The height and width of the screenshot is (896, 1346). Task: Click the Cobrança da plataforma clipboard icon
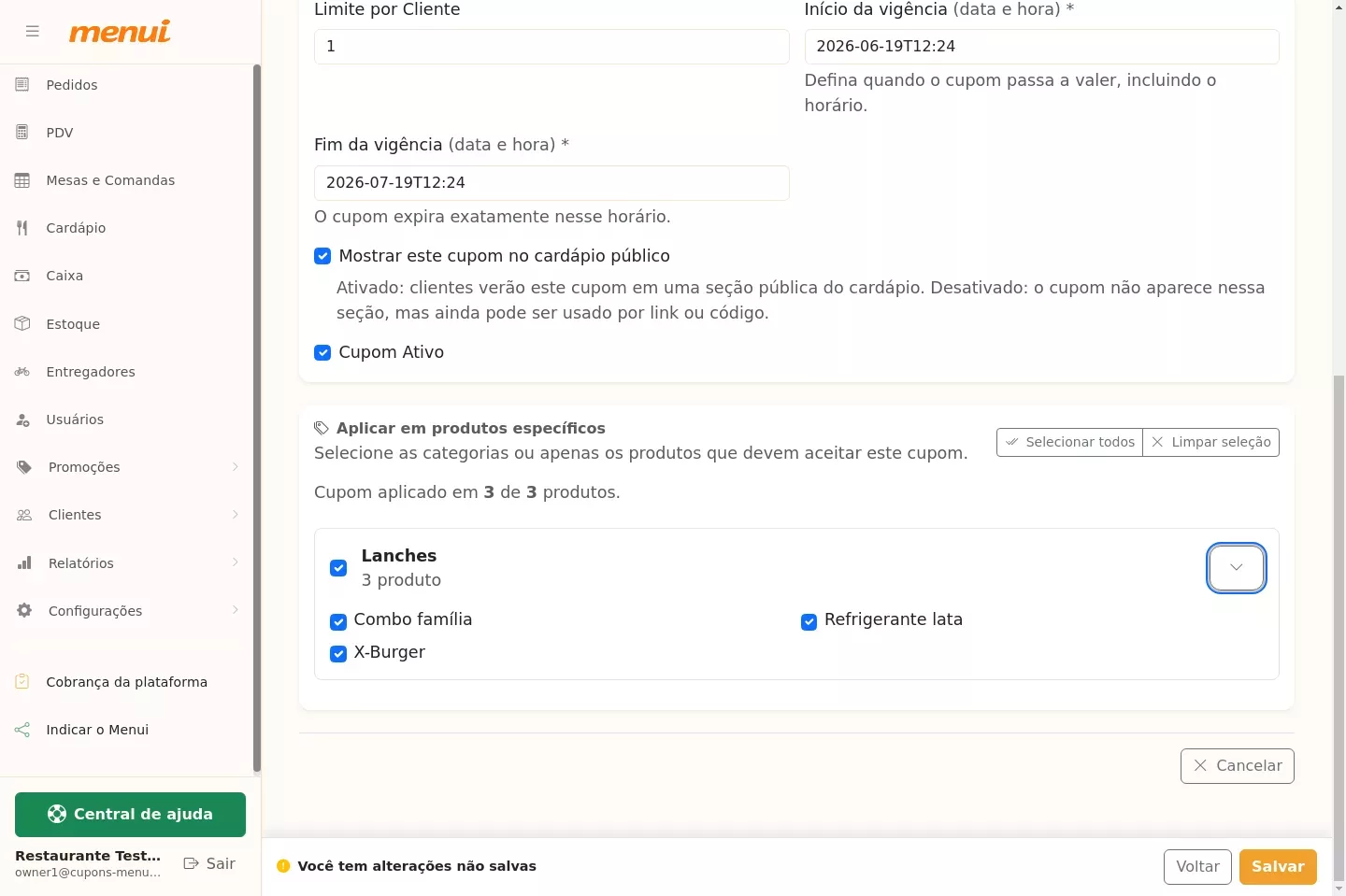tap(22, 682)
